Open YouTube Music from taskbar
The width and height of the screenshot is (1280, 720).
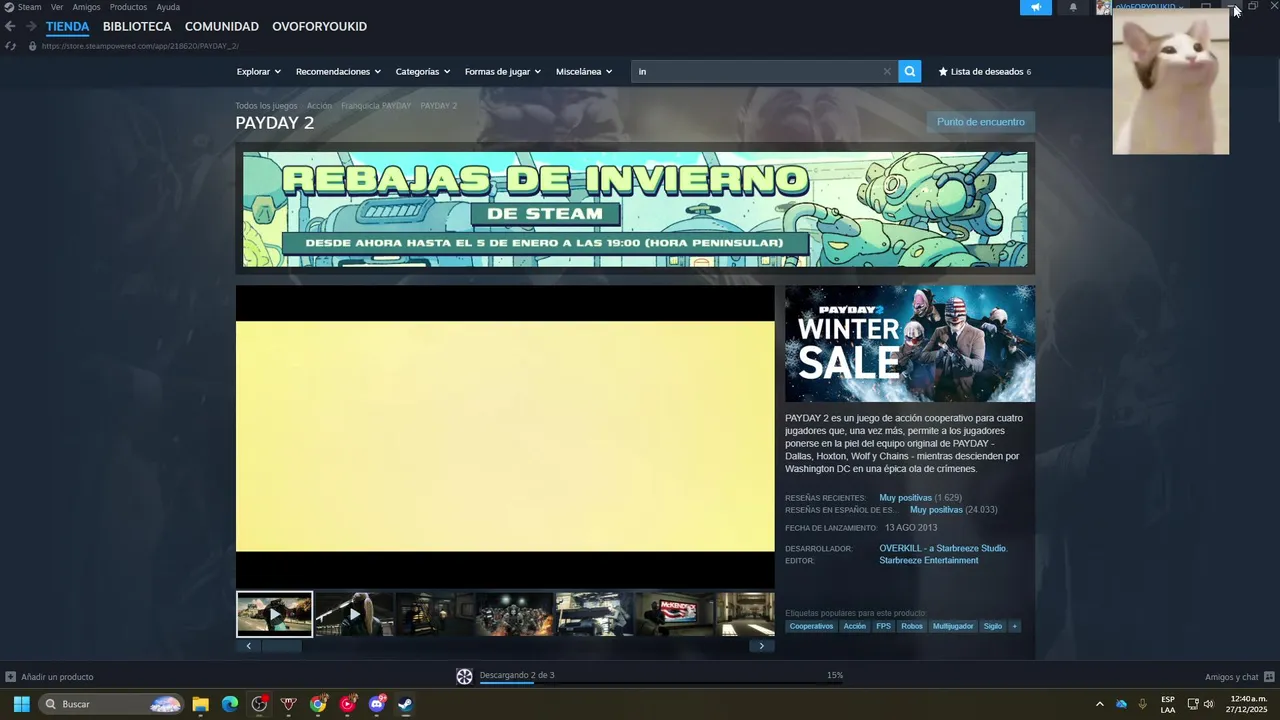pyautogui.click(x=347, y=704)
